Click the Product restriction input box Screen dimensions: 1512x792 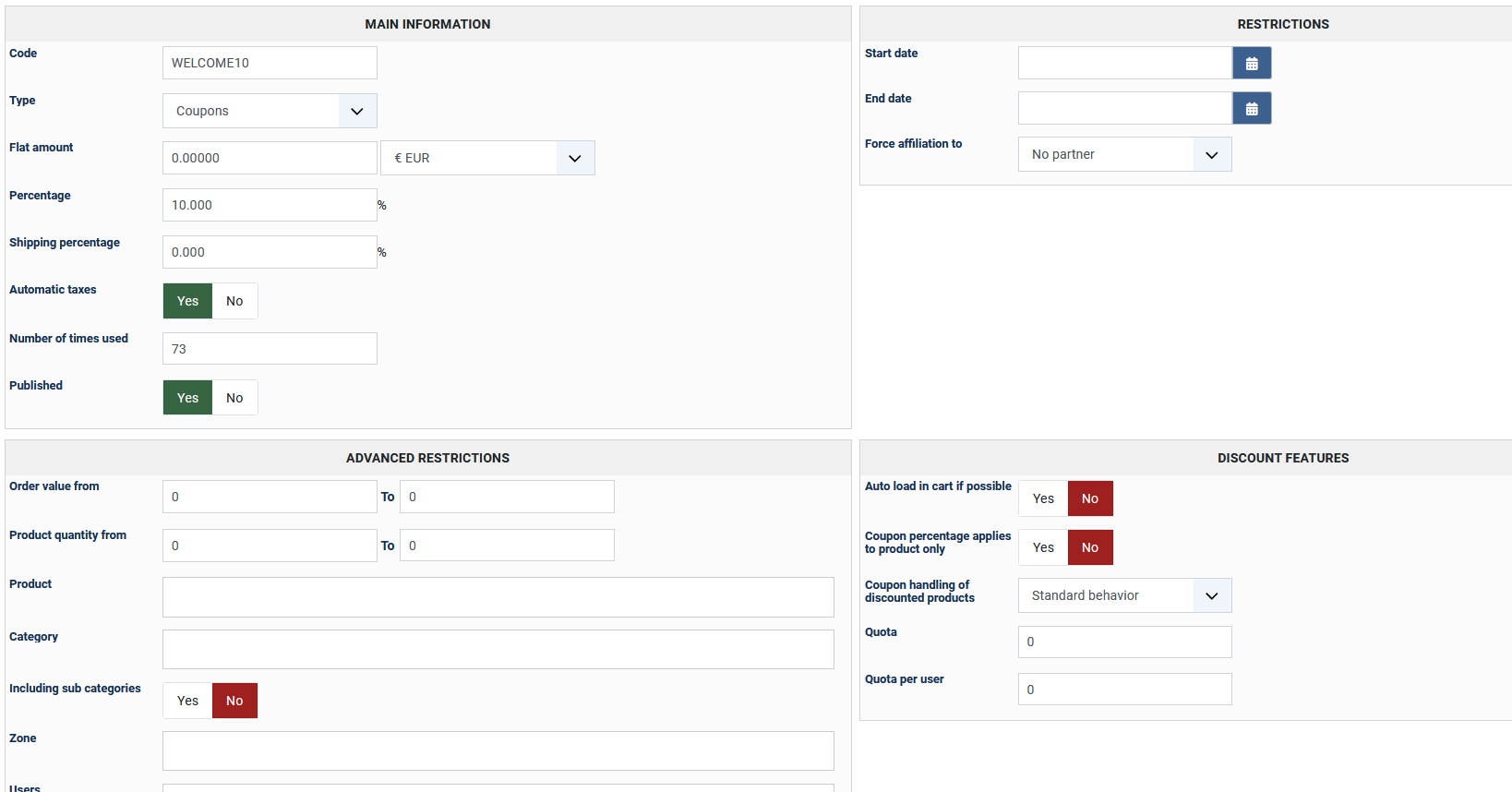[498, 597]
